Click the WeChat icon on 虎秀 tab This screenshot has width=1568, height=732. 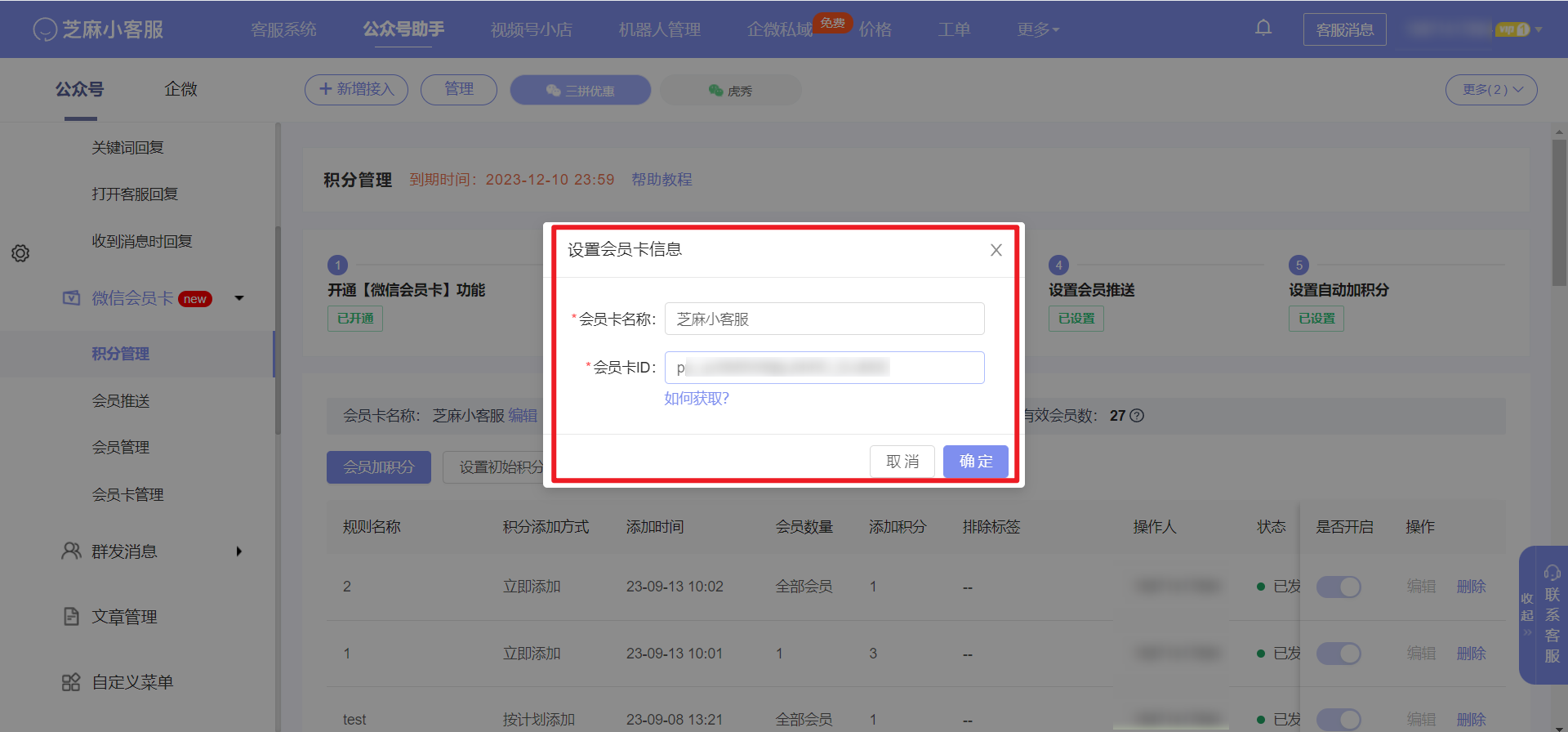coord(715,91)
